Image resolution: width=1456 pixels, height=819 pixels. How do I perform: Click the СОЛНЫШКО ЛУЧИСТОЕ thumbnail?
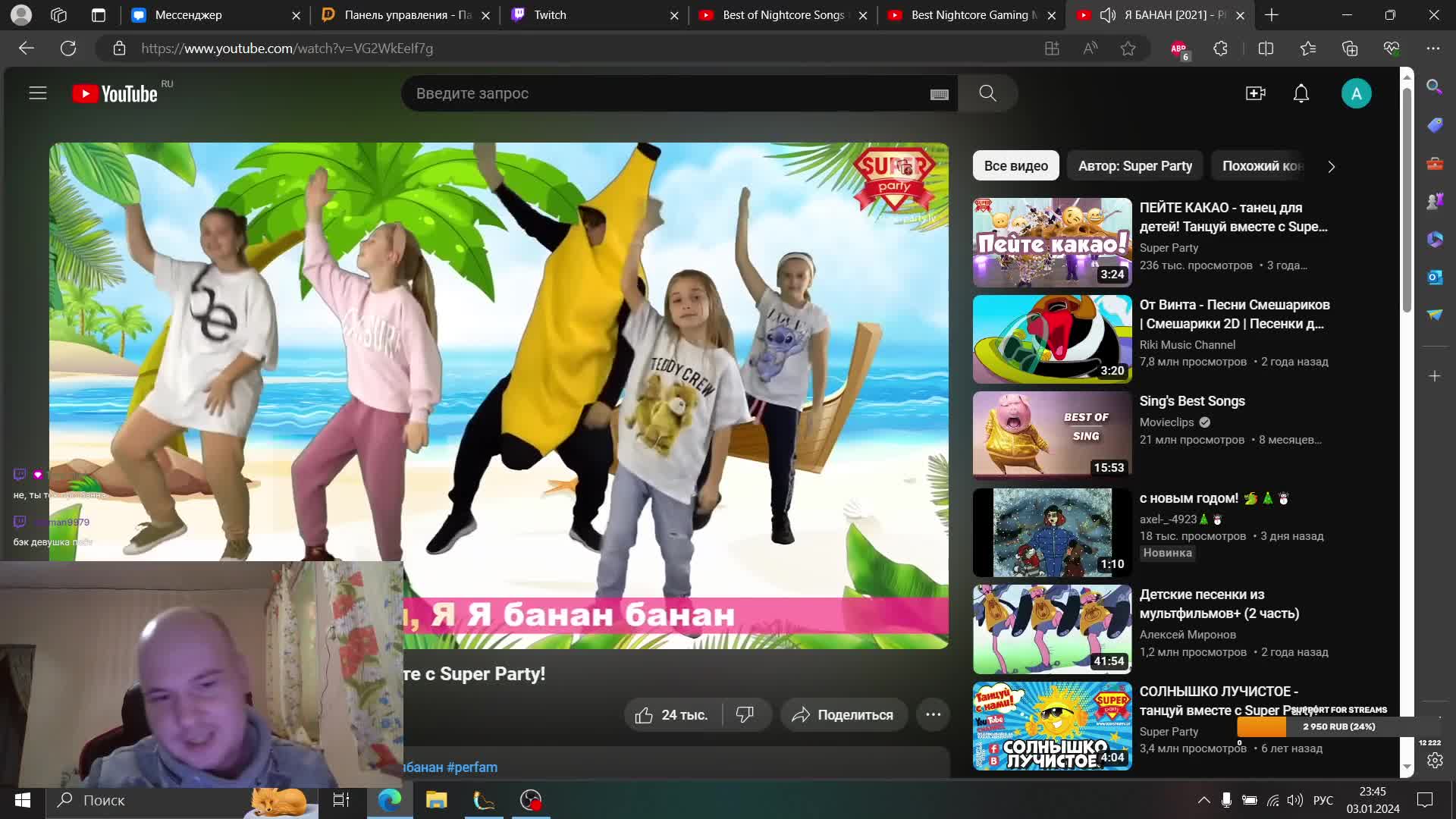point(1052,726)
